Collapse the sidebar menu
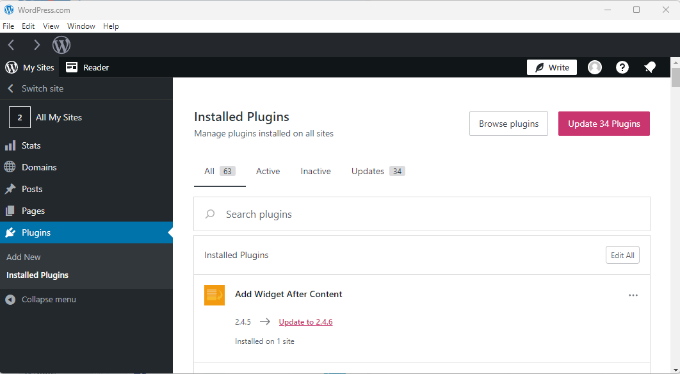Image resolution: width=680 pixels, height=374 pixels. pos(40,299)
